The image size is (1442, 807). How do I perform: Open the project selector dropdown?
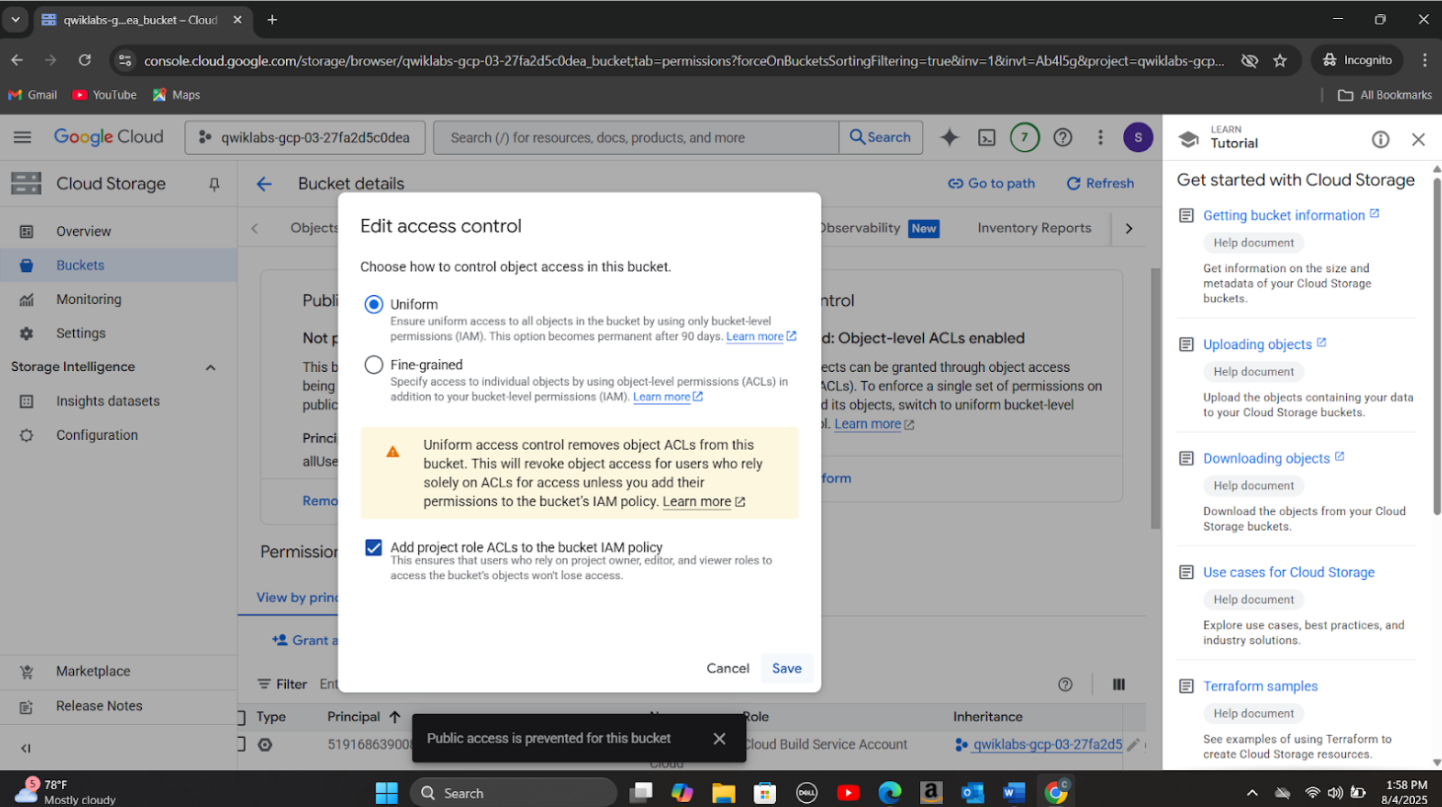point(305,138)
